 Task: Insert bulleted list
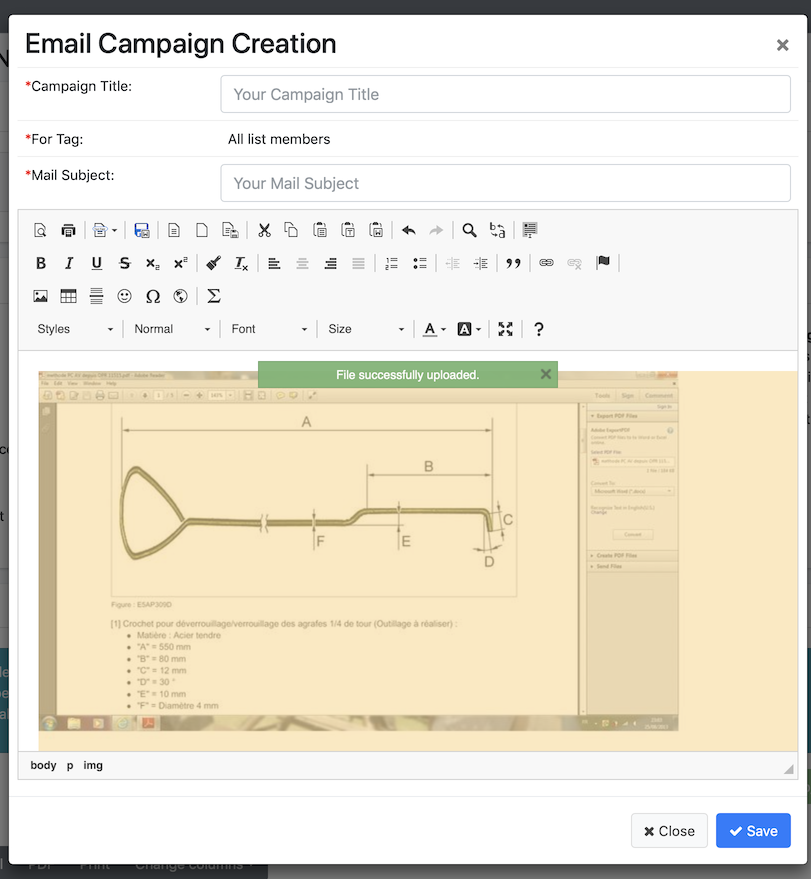click(x=419, y=263)
